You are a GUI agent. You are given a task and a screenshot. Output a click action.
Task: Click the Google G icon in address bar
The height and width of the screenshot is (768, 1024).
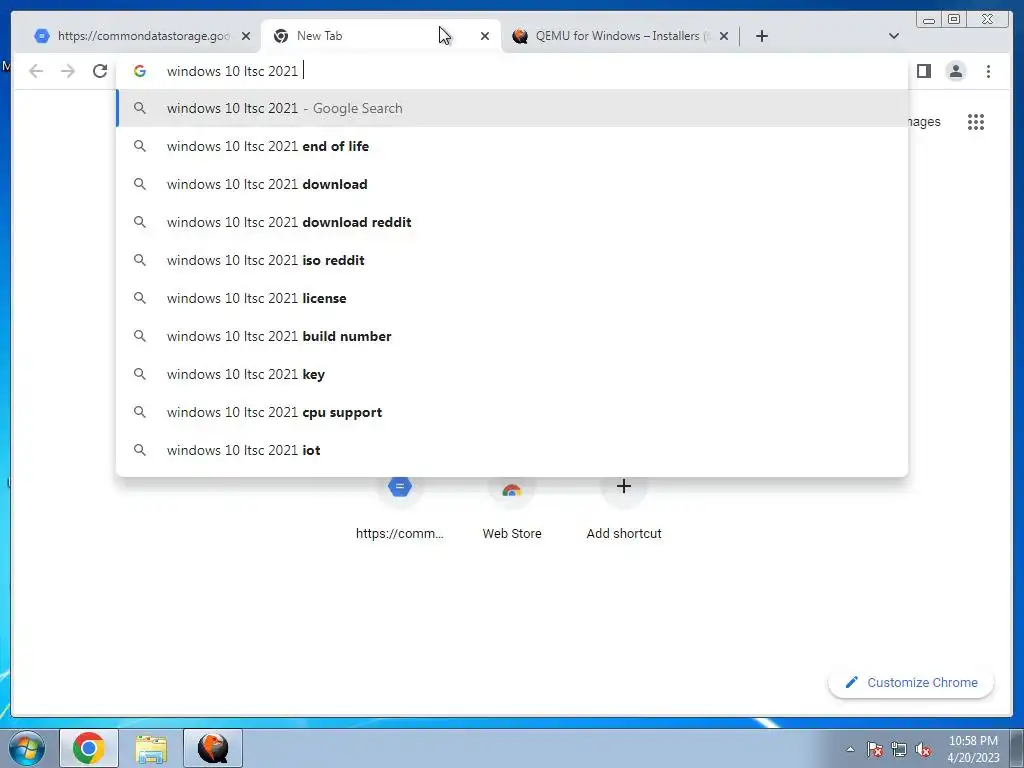click(140, 71)
